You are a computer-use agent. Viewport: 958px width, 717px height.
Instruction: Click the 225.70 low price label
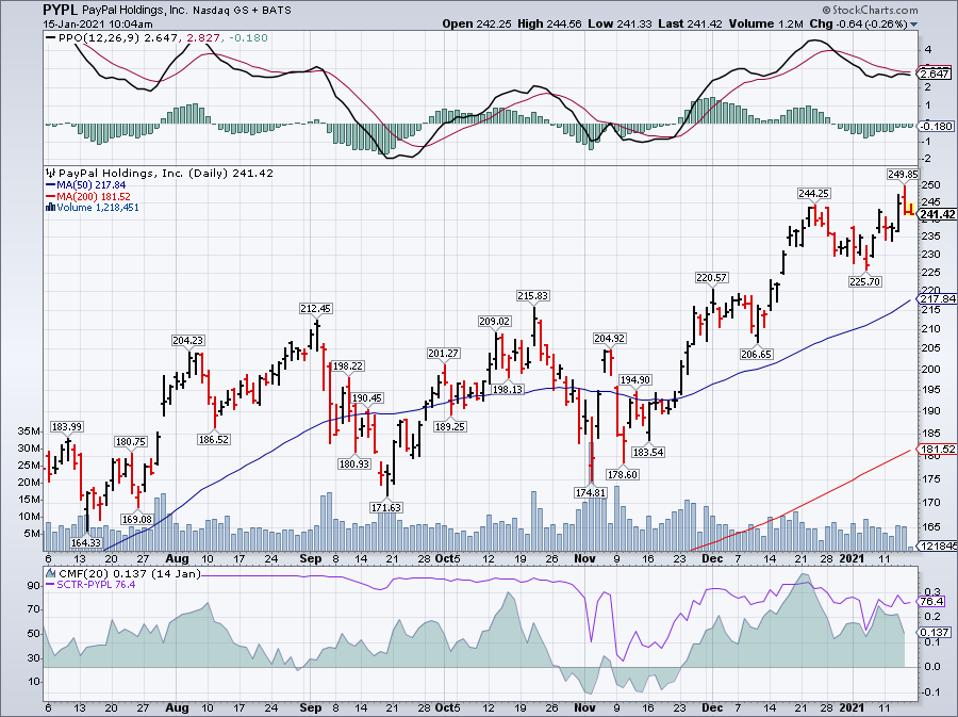pyautogui.click(x=865, y=282)
